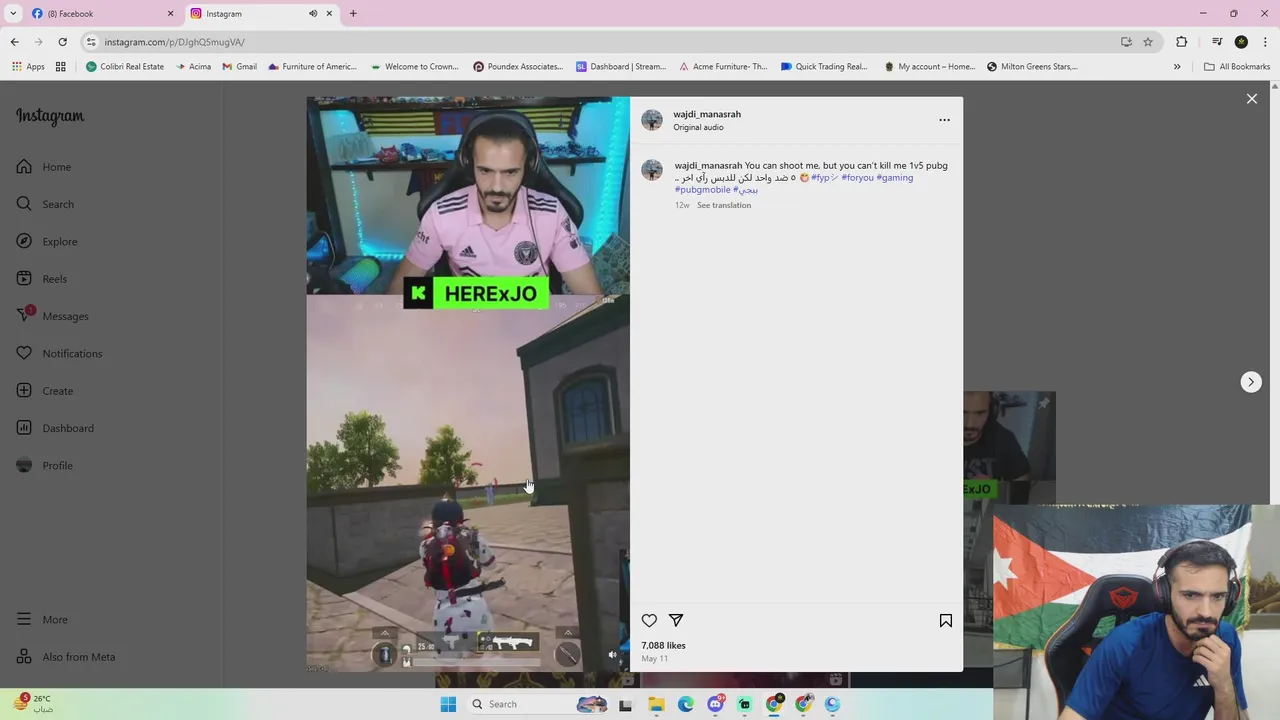Reload the current page

pos(62,42)
